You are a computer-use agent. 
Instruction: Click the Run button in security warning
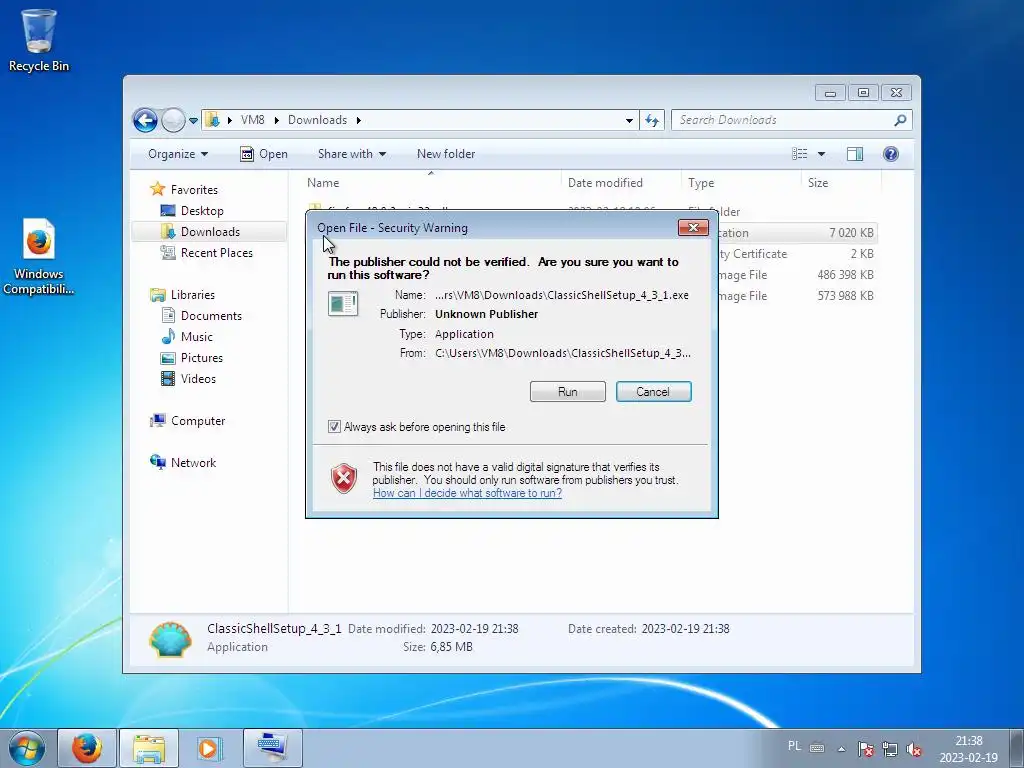point(568,391)
